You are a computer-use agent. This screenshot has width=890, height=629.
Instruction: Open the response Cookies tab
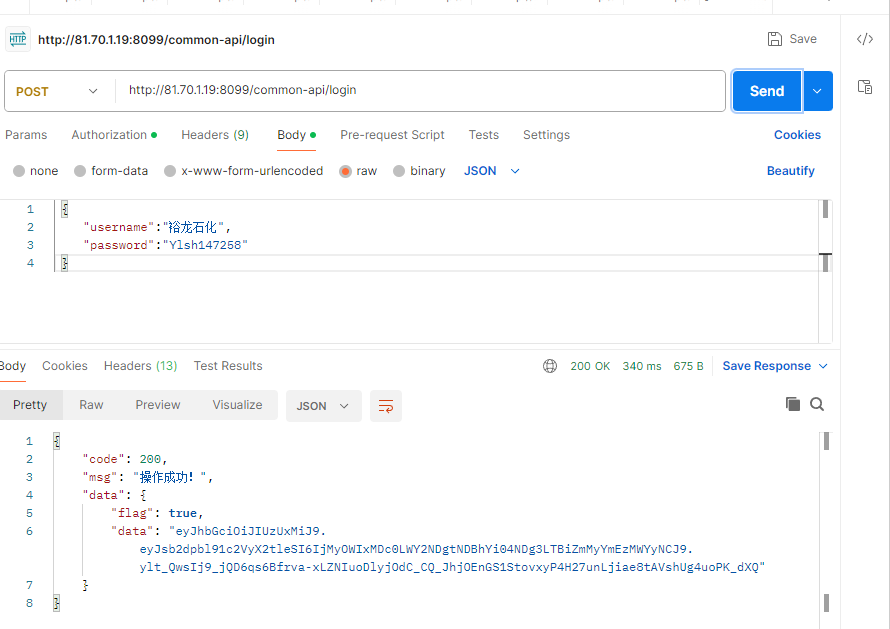click(x=65, y=366)
